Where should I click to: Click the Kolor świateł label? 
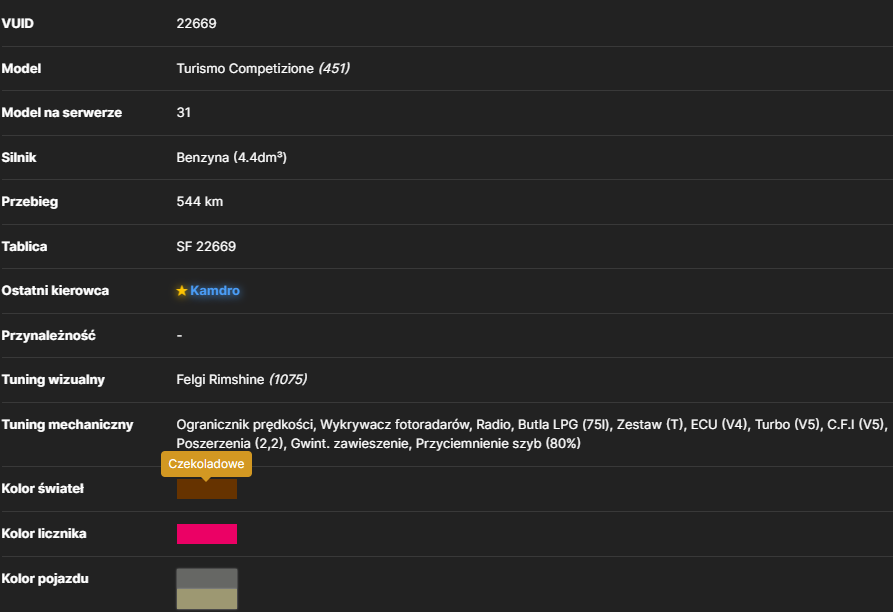coord(43,488)
